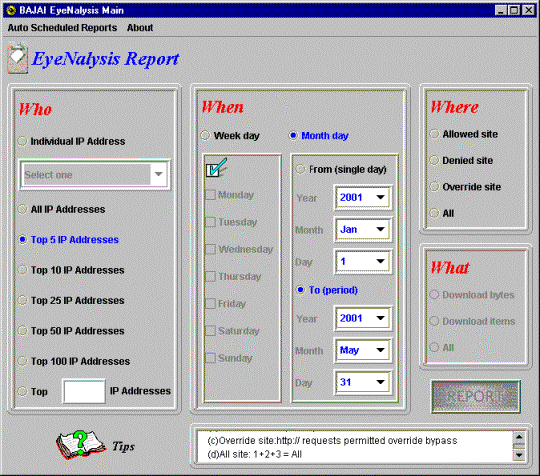This screenshot has height=476, width=540.
Task: Select the custom Top IP Addresses radio
Action: tap(22, 391)
